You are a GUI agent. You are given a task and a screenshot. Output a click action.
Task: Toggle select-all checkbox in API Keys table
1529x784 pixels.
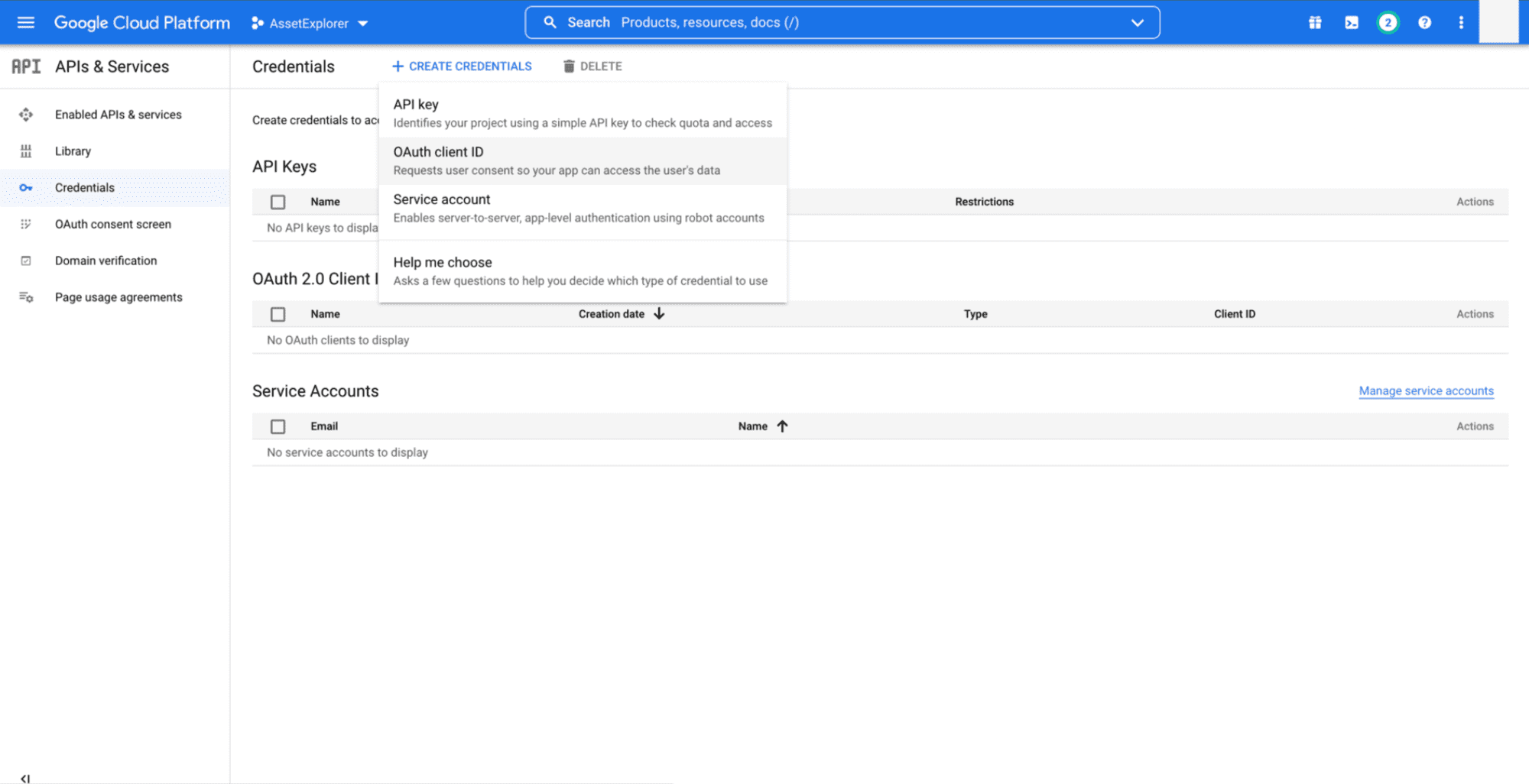tap(278, 202)
